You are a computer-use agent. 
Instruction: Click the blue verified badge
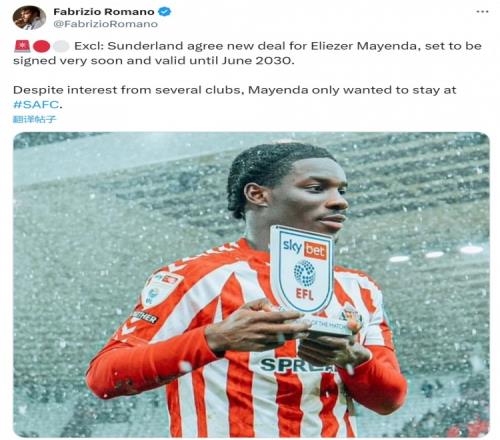164,12
